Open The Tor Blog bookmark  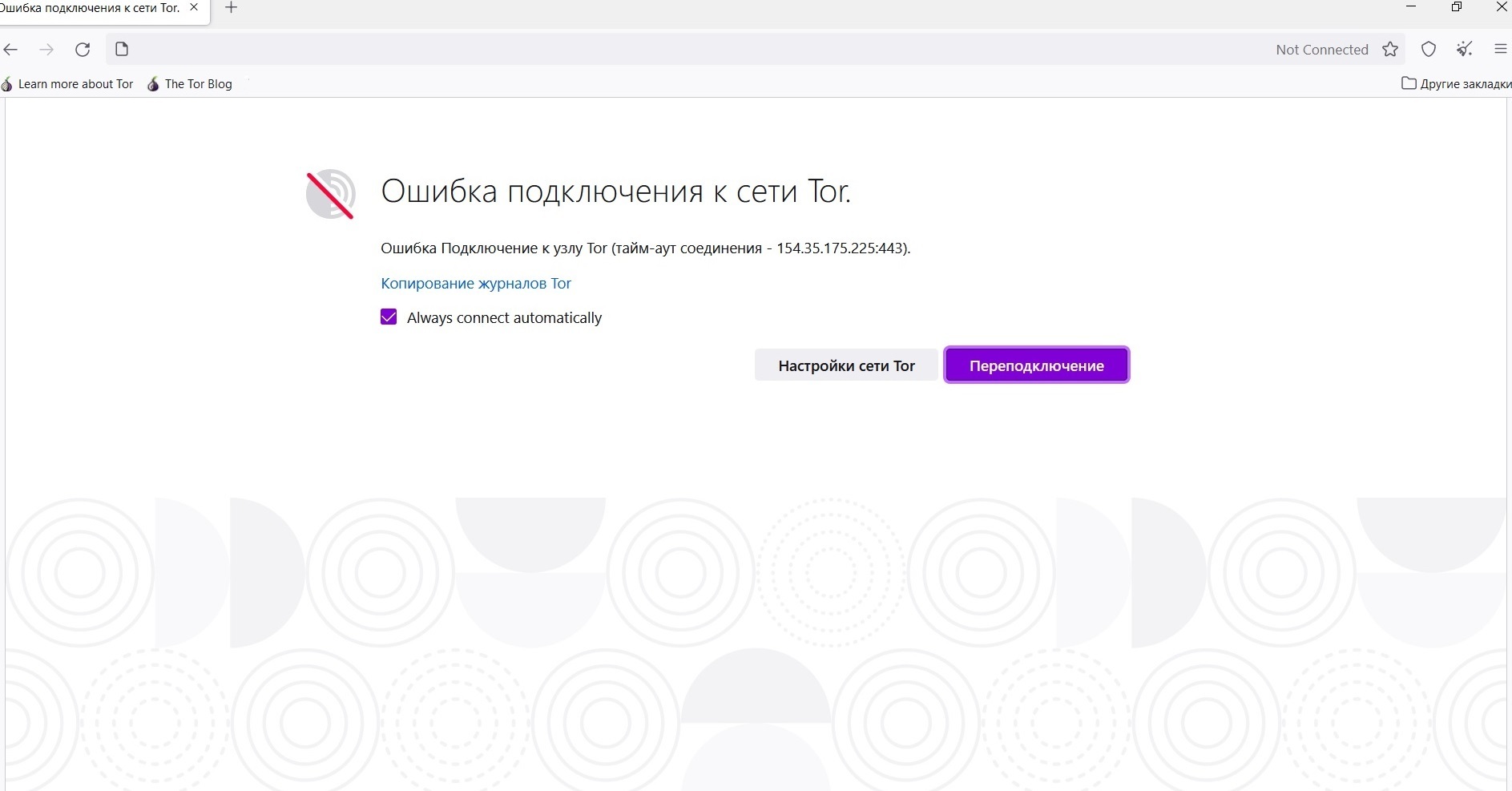coord(197,84)
